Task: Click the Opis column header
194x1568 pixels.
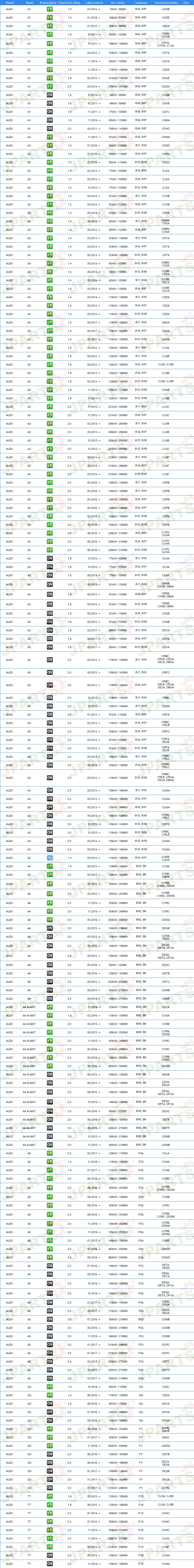Action: point(186,2)
